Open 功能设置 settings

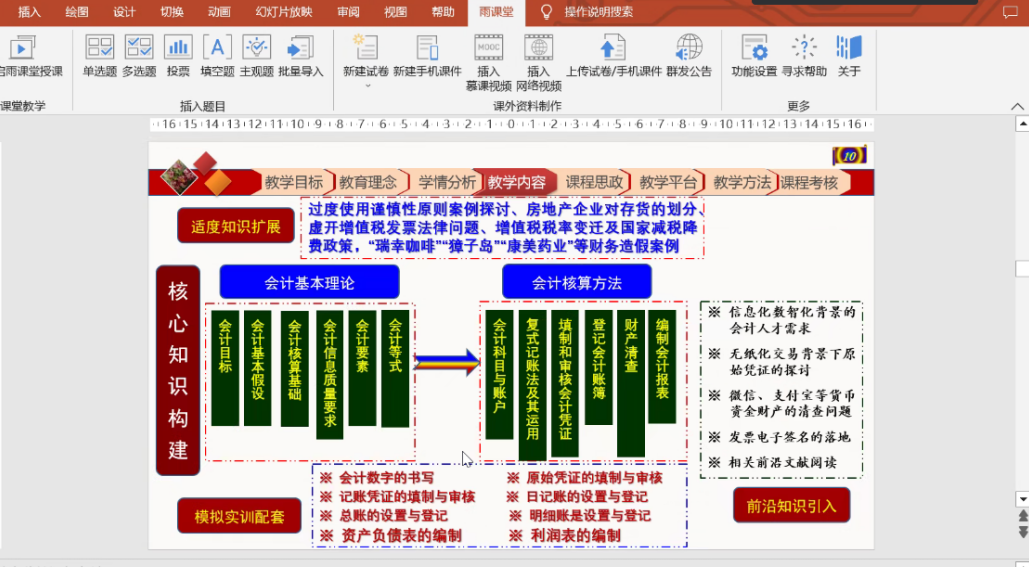[754, 57]
